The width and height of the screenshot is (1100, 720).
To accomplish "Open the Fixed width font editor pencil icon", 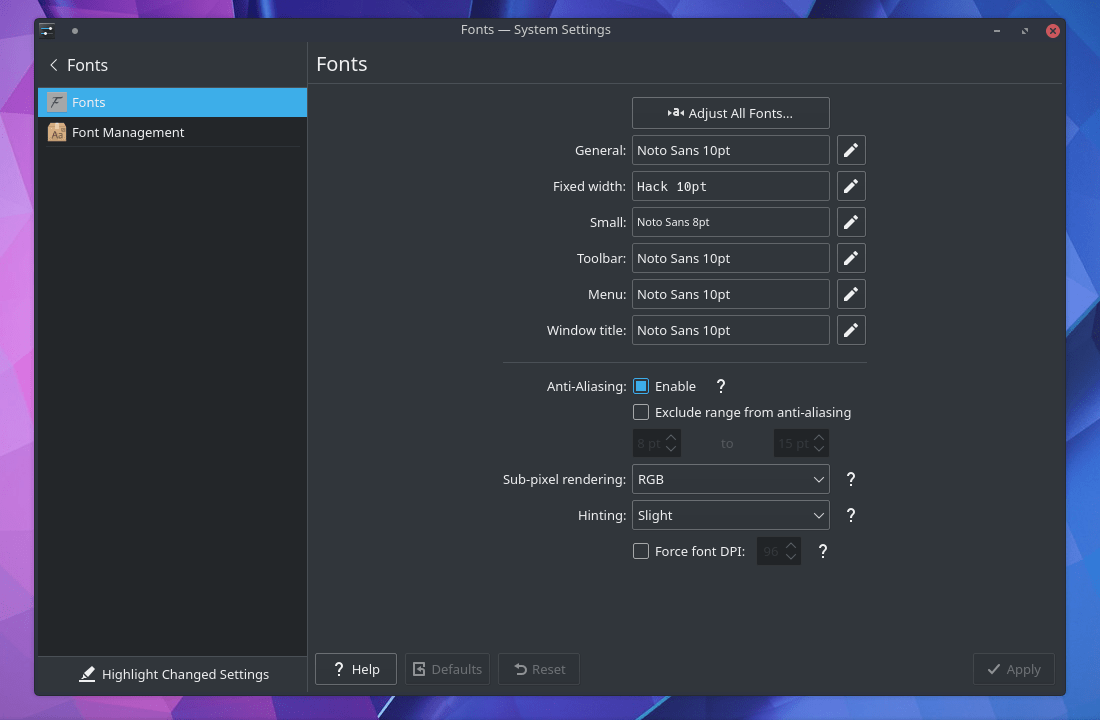I will point(850,186).
